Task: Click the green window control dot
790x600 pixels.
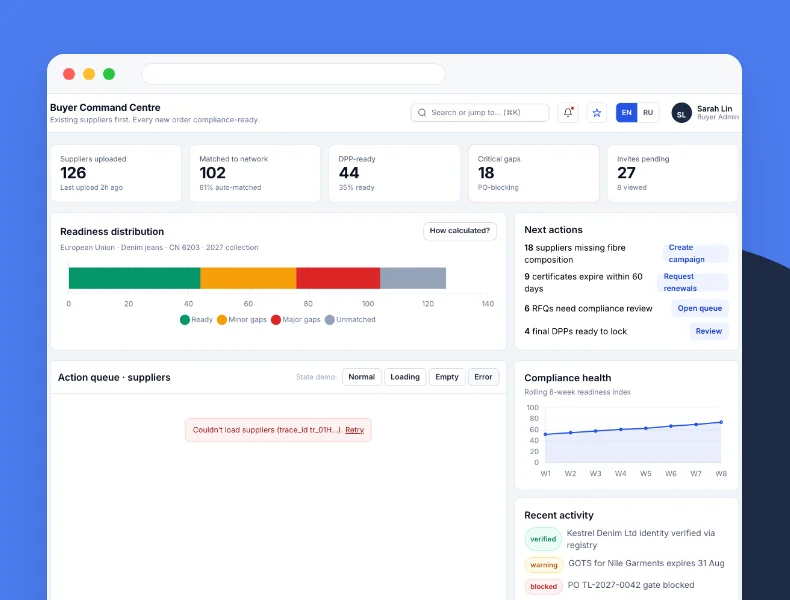Action: 109,74
